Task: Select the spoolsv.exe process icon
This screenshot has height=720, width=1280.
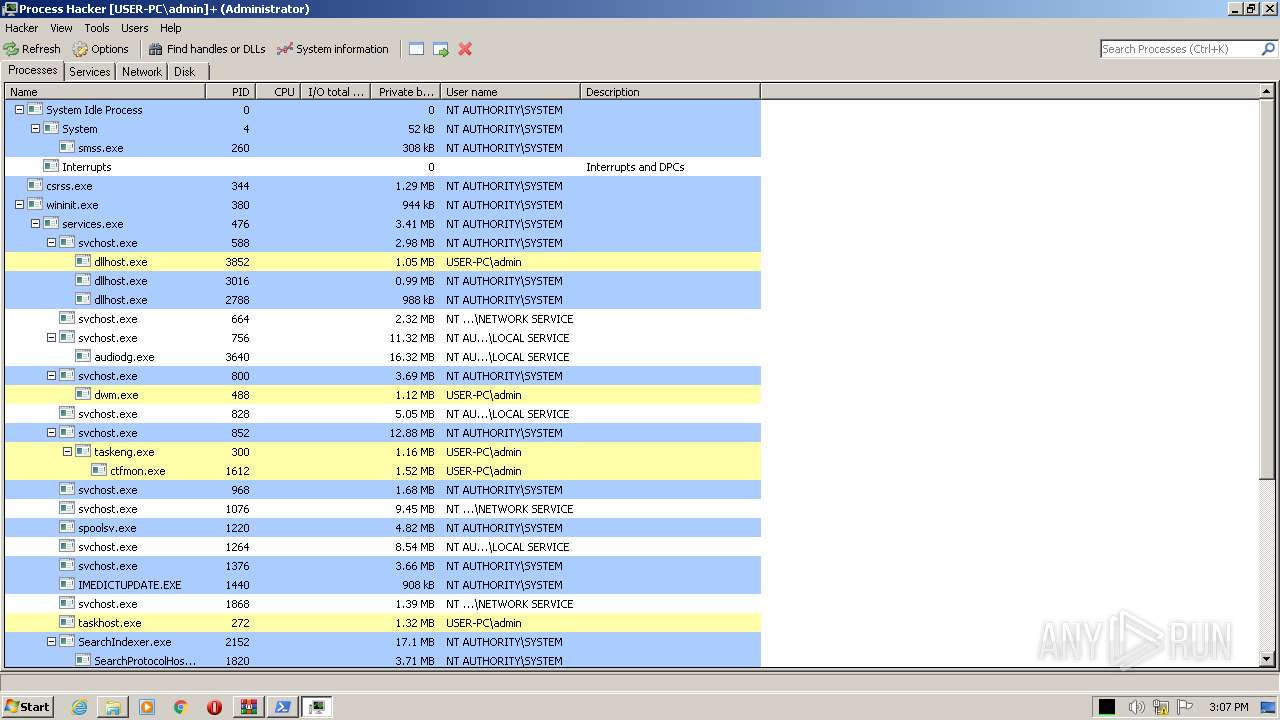Action: (67, 528)
